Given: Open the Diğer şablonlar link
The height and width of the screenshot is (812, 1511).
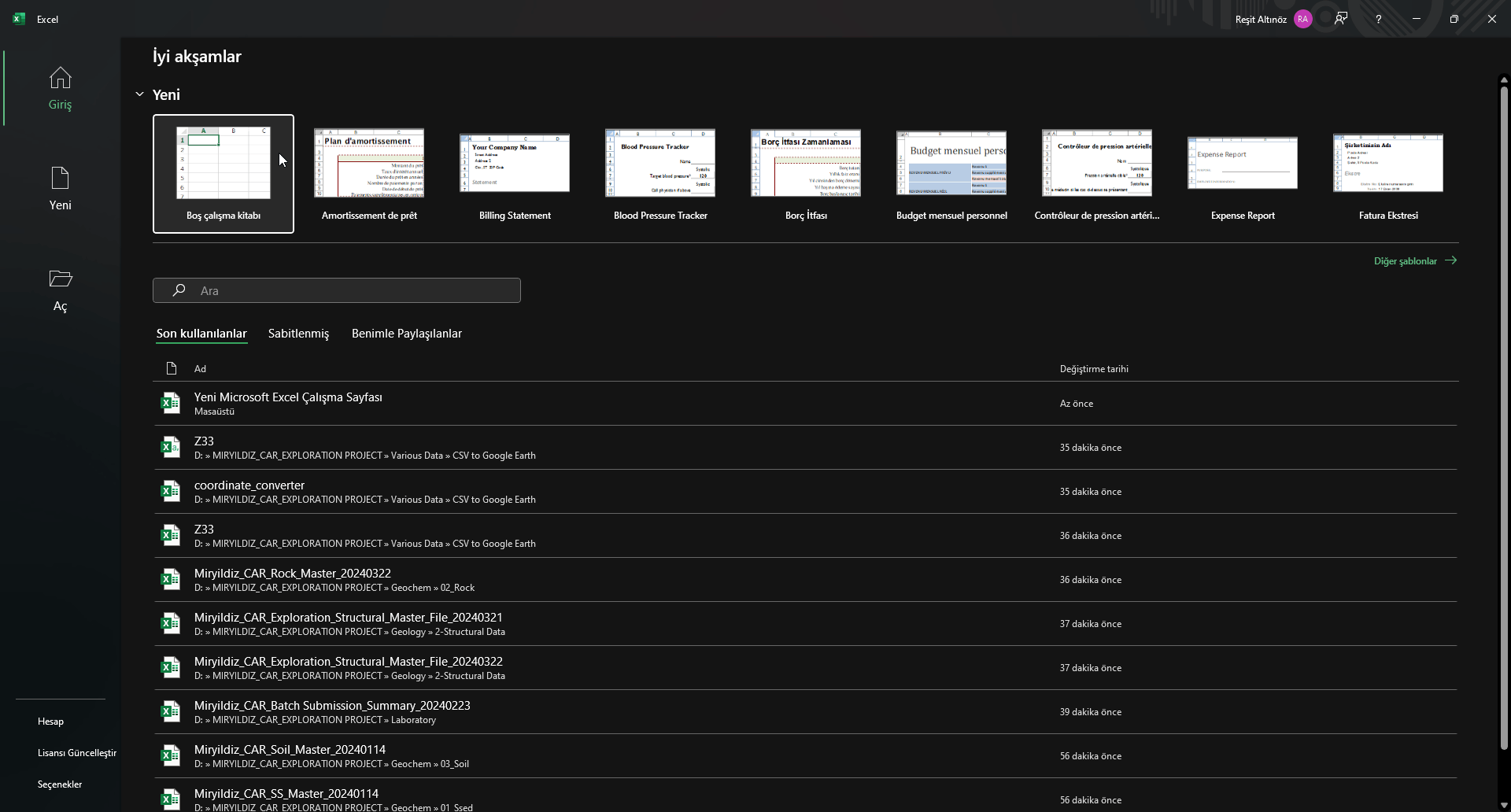Looking at the screenshot, I should coord(1415,260).
